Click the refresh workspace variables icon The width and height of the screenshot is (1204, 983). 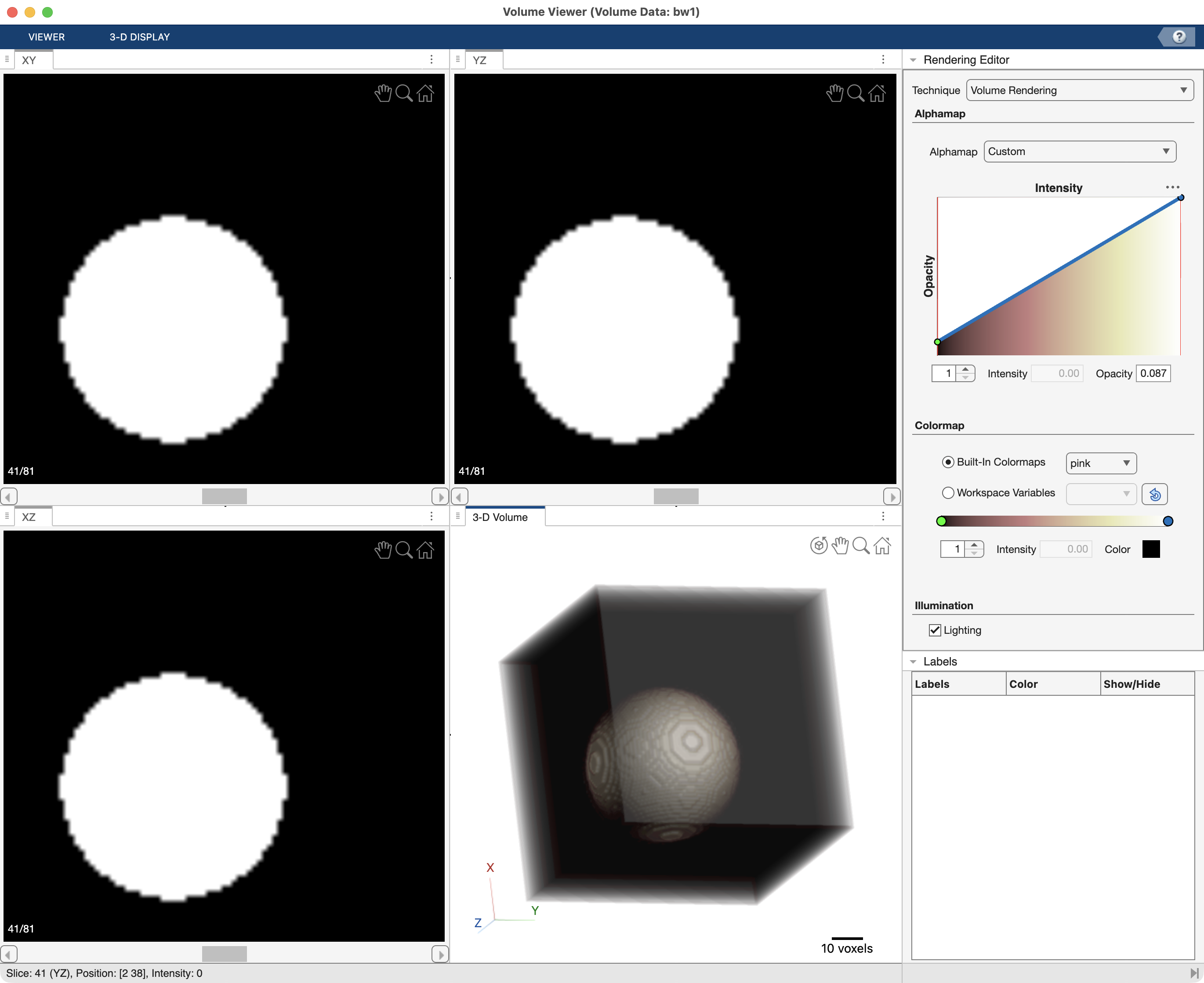tap(1154, 494)
